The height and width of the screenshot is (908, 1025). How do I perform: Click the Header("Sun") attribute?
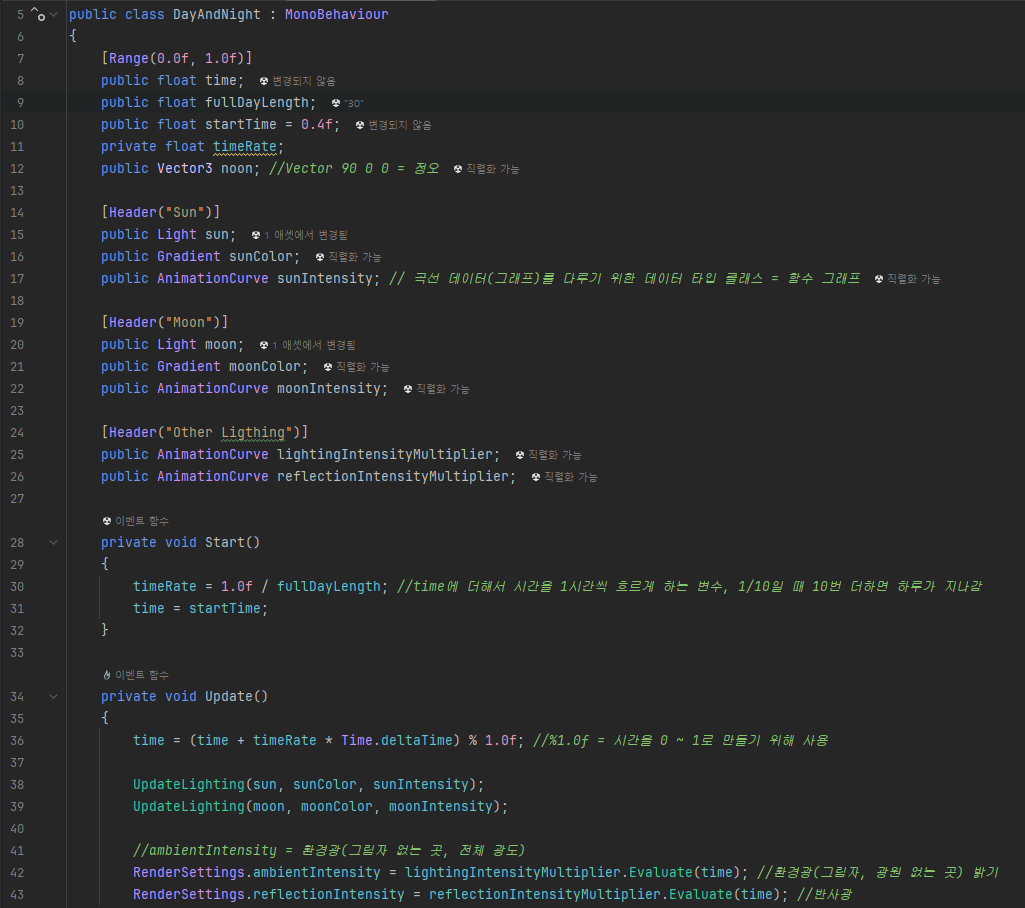(x=161, y=212)
